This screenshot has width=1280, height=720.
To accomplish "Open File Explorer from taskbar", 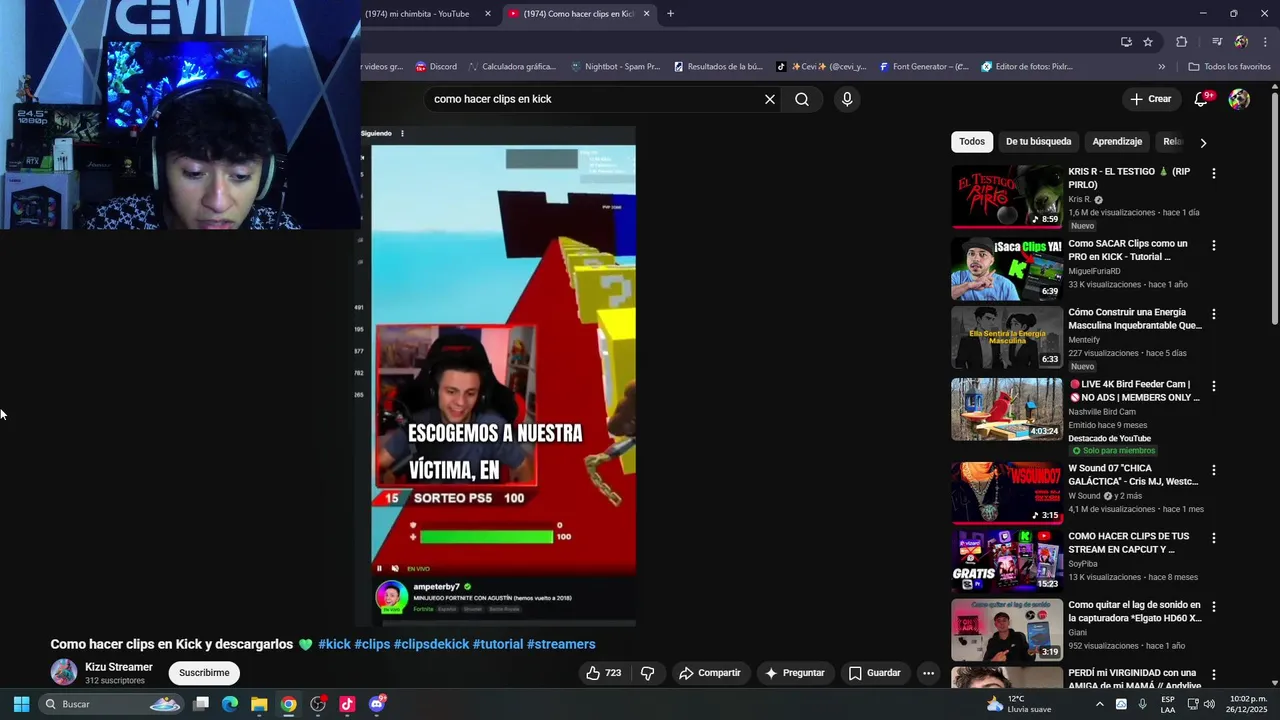I will [x=259, y=704].
